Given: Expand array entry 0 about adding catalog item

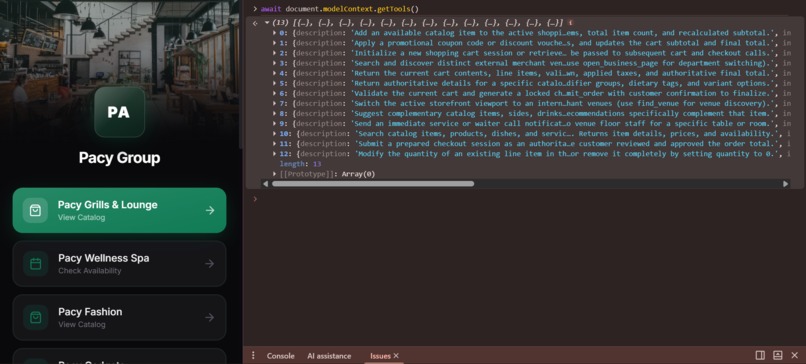Looking at the screenshot, I should click(275, 33).
